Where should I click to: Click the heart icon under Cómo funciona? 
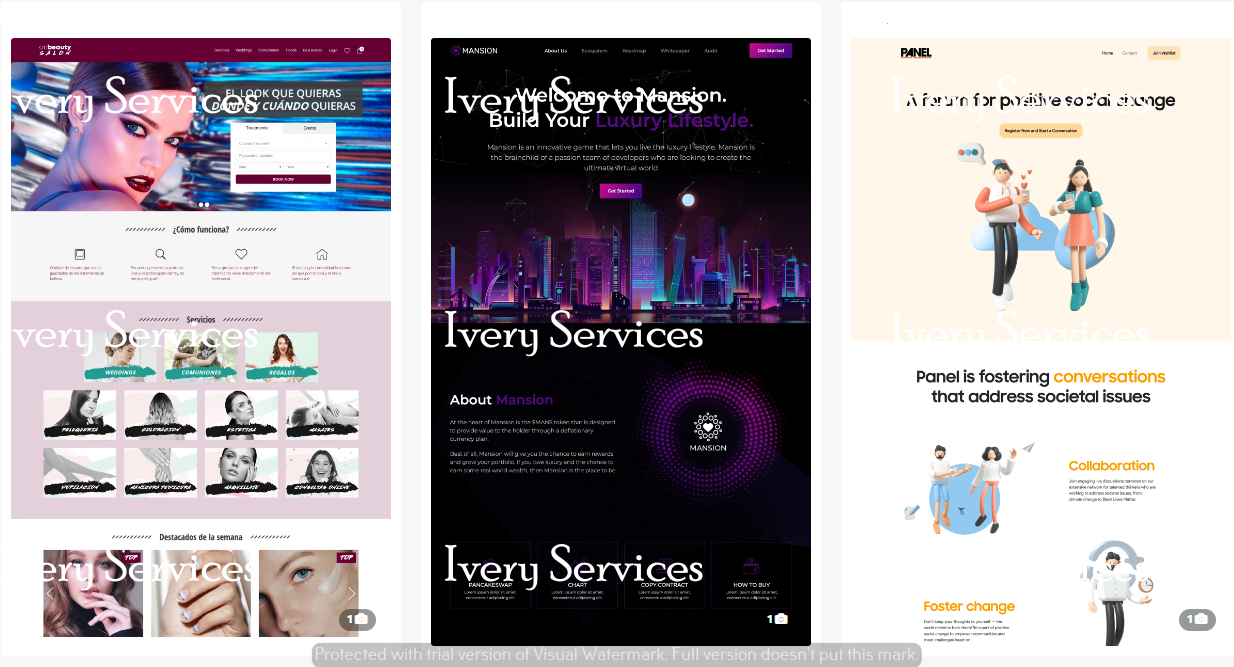point(241,254)
